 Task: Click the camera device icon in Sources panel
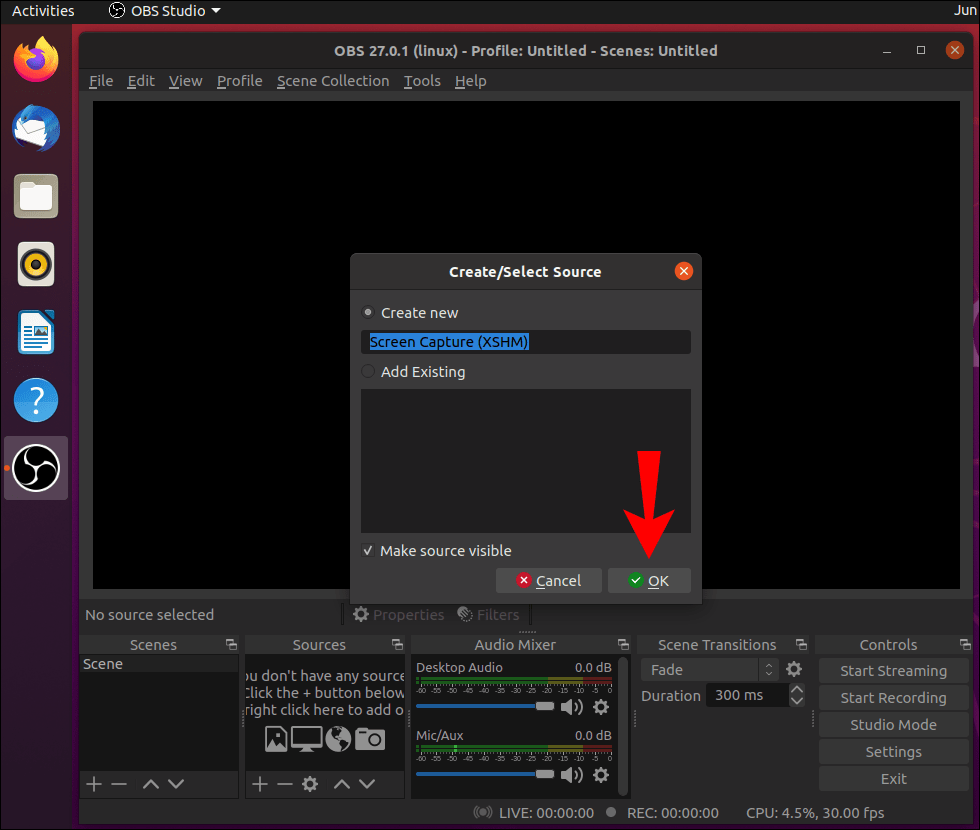coord(369,739)
